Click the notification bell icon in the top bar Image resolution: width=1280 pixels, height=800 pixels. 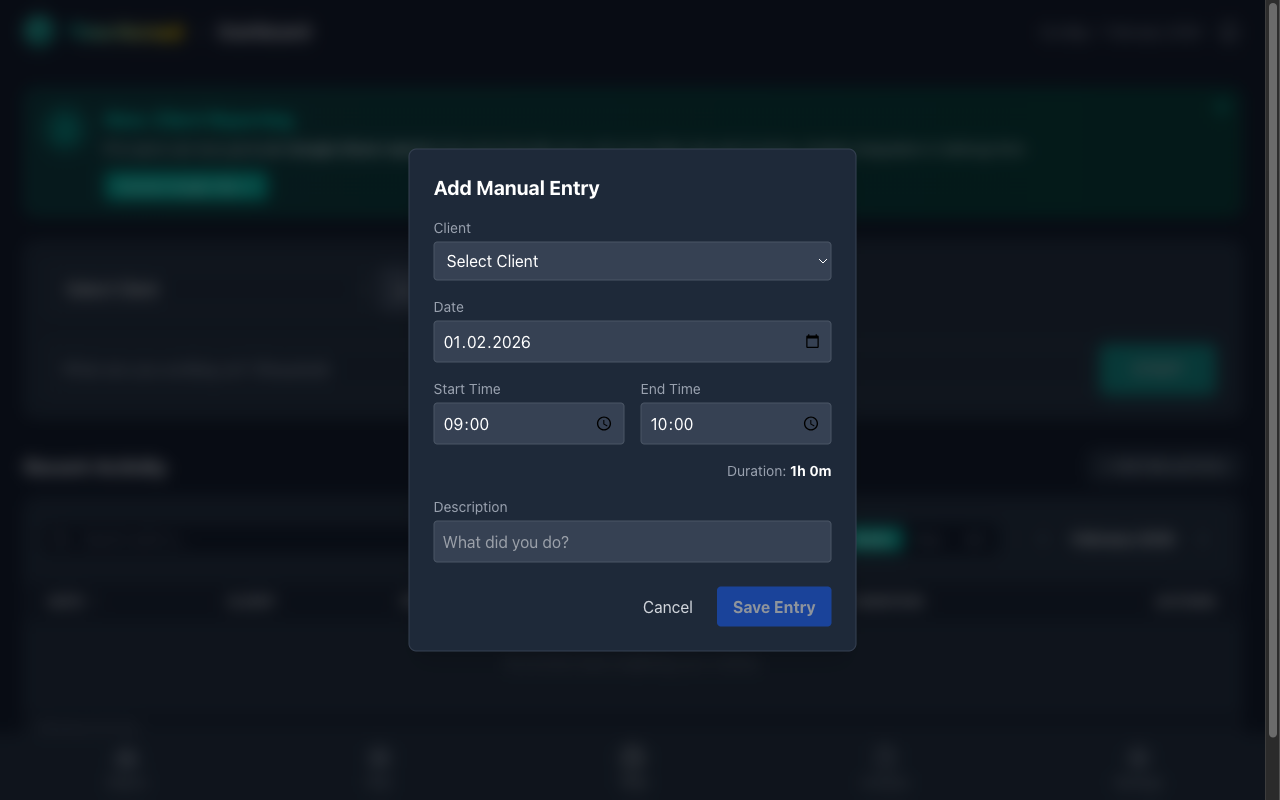click(1228, 32)
